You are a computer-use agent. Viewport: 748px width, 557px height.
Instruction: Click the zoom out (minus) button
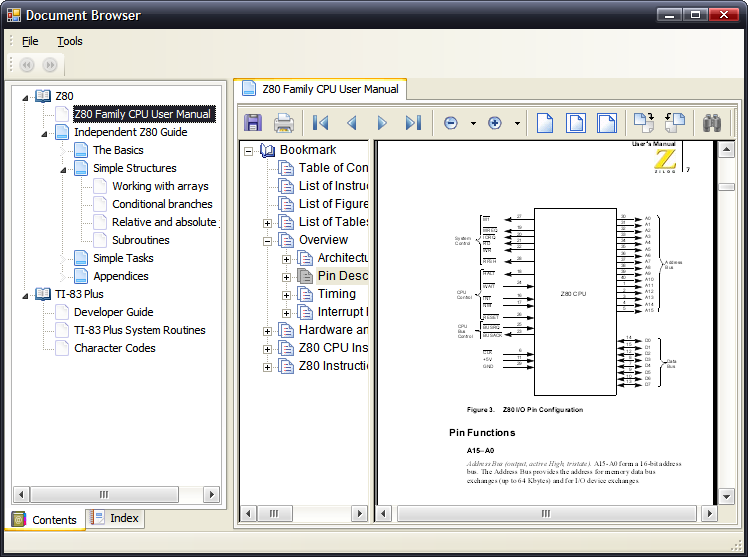(x=451, y=123)
